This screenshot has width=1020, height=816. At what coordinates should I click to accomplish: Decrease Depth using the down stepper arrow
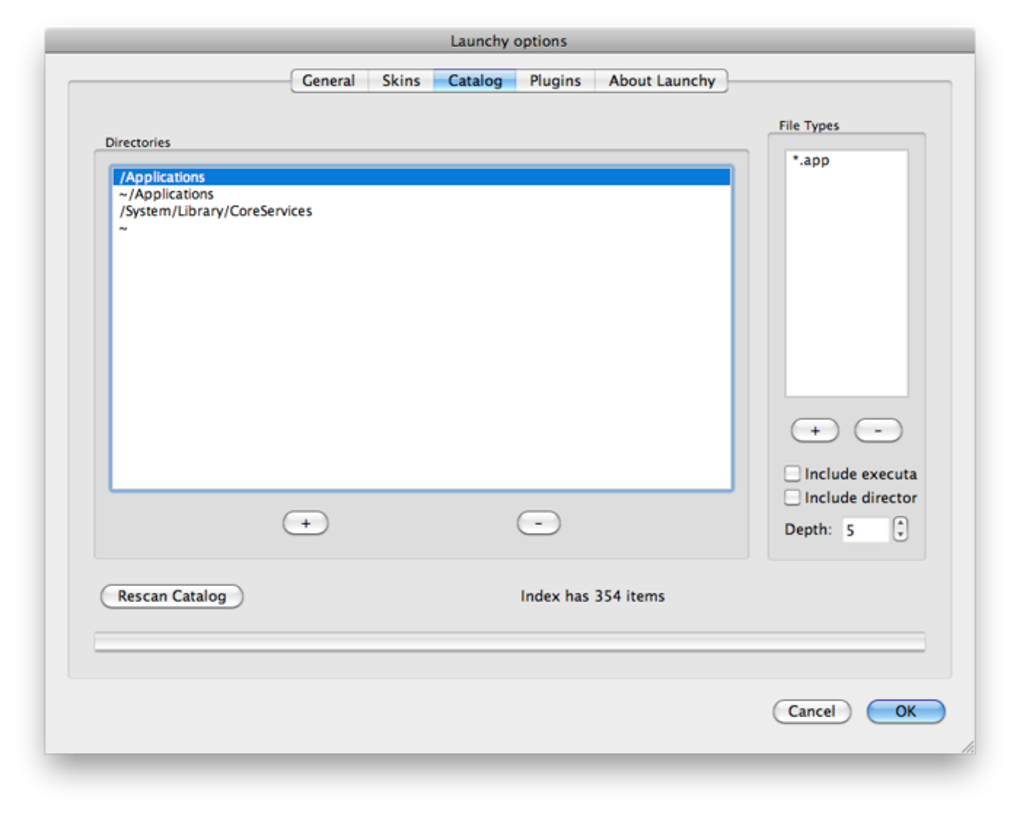tap(899, 534)
